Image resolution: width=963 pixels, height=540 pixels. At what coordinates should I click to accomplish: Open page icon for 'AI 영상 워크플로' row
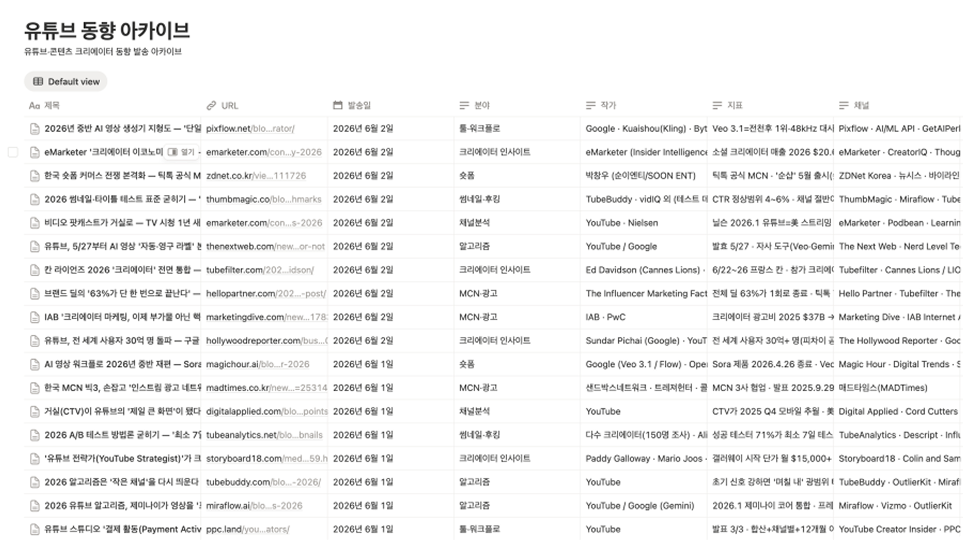pyautogui.click(x=35, y=364)
